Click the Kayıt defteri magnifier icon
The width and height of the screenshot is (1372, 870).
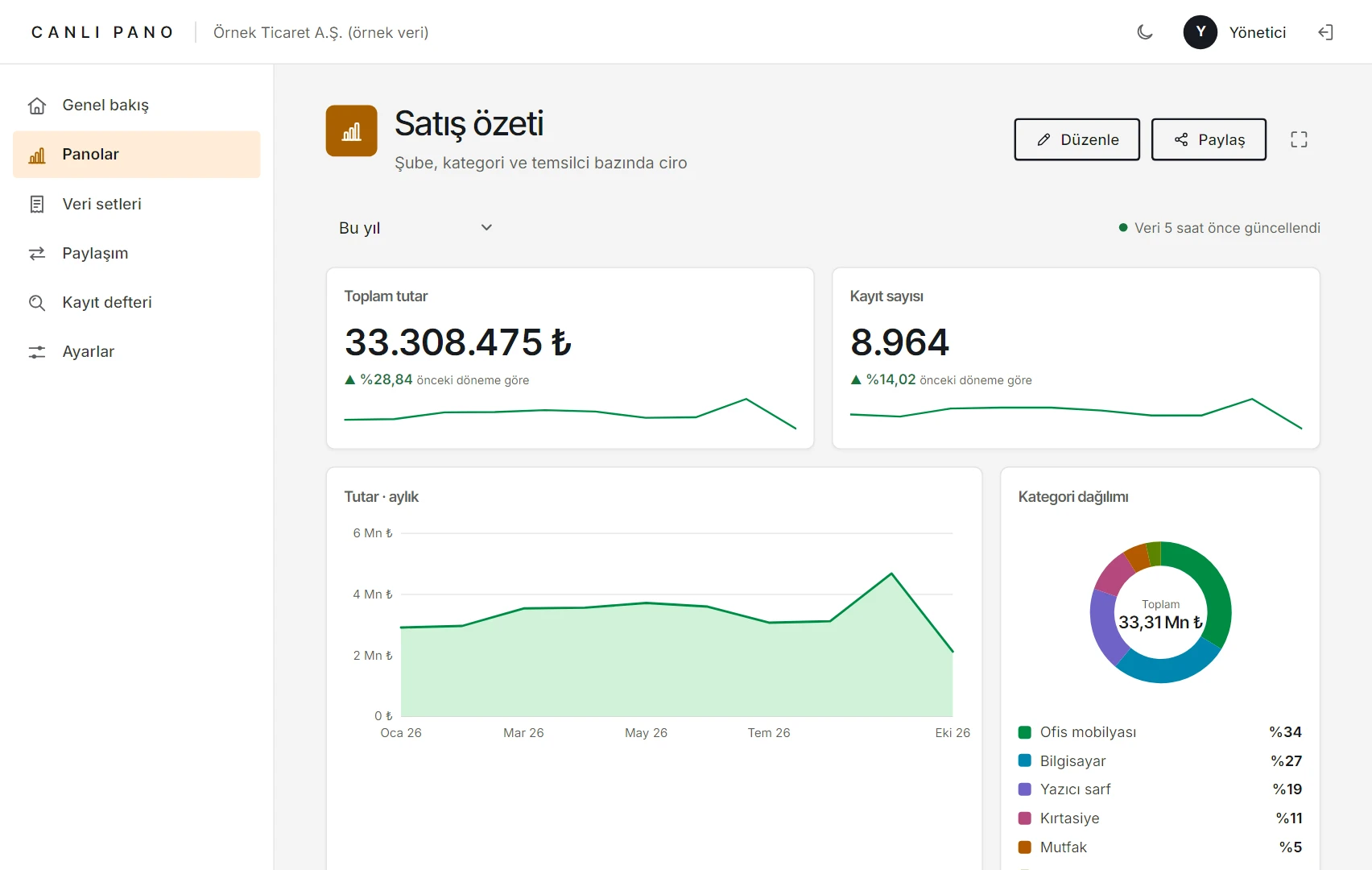click(x=37, y=302)
